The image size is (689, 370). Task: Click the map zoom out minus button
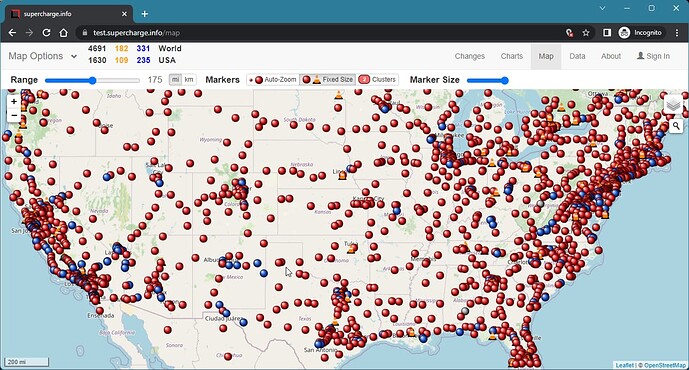(14, 115)
